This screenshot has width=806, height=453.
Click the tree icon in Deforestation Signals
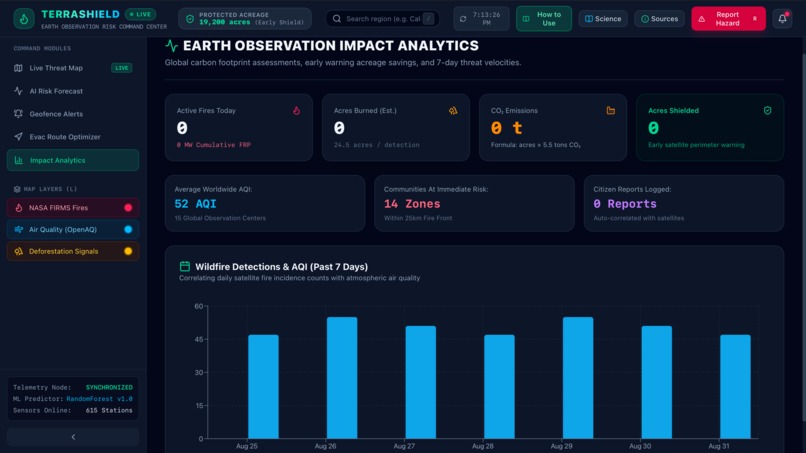[19, 251]
